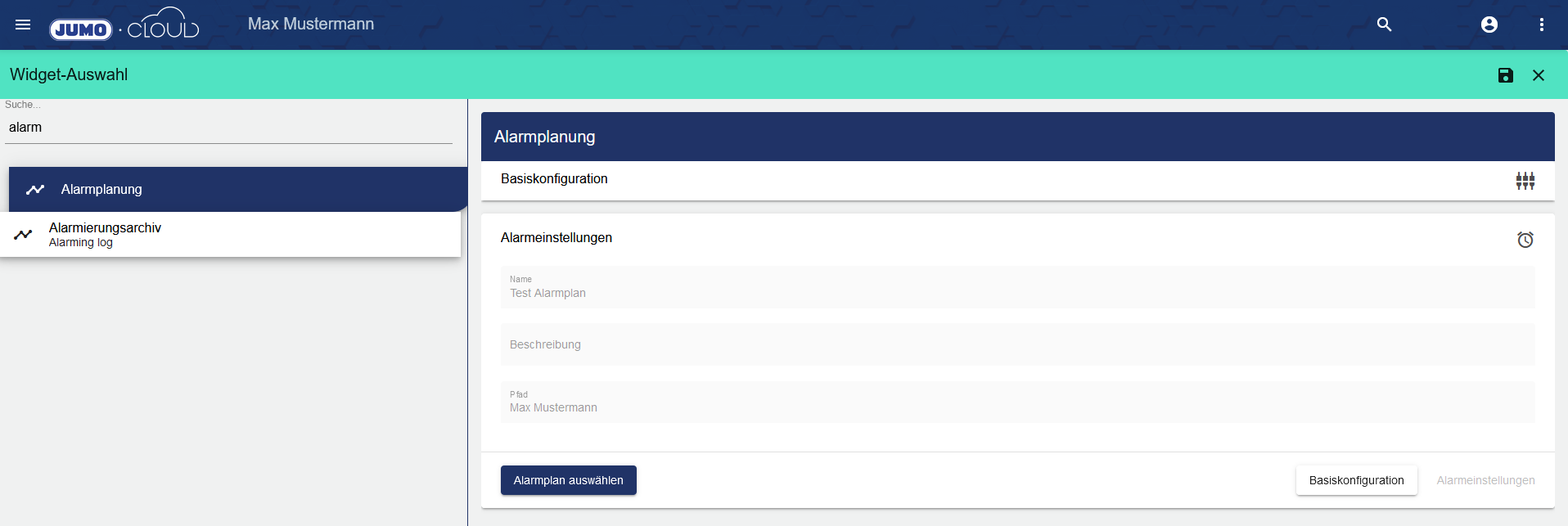This screenshot has height=526, width=1568.
Task: Close the Widget-Auswahl bar
Action: (1538, 75)
